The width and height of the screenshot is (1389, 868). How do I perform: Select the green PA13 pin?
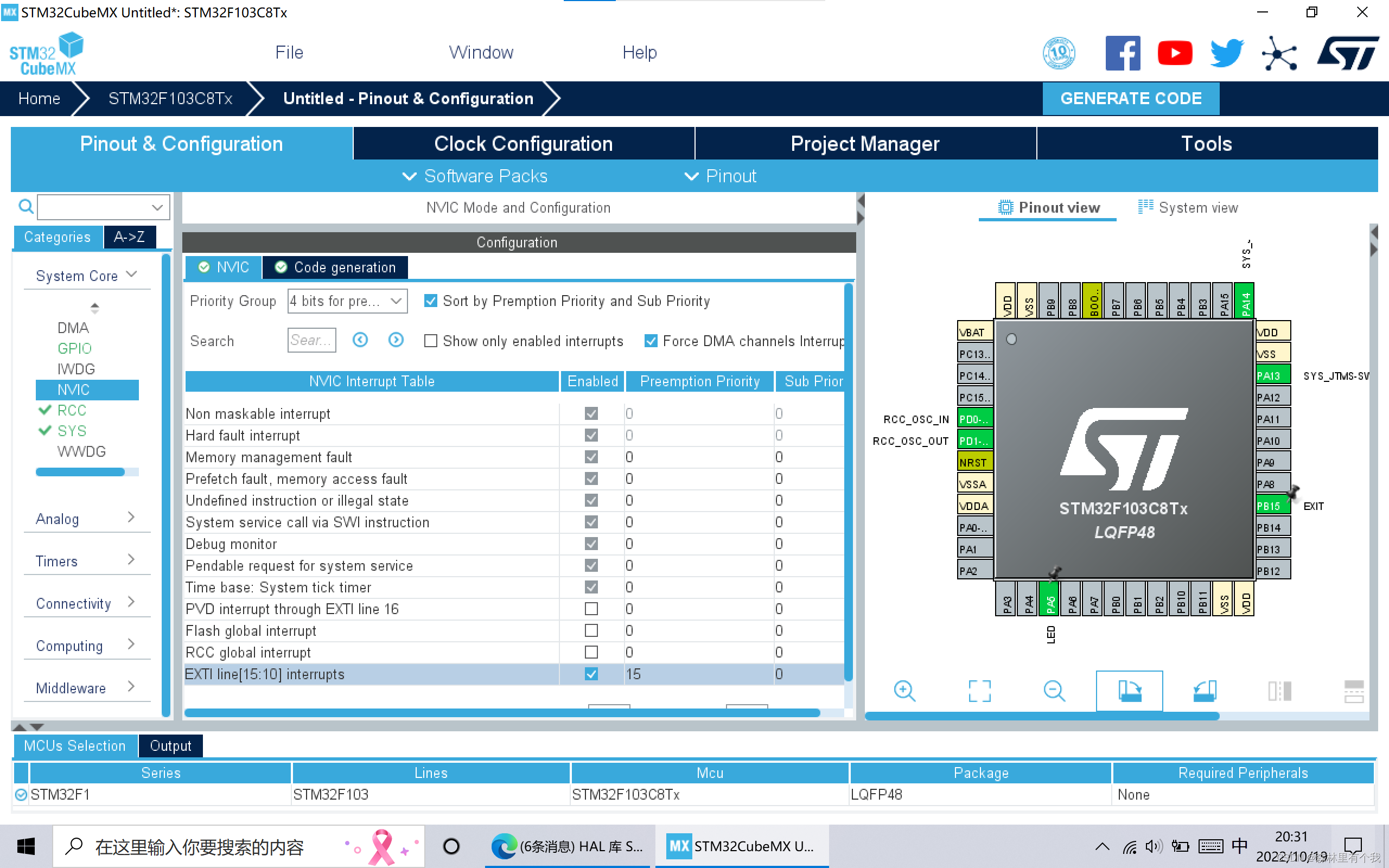tap(1272, 375)
